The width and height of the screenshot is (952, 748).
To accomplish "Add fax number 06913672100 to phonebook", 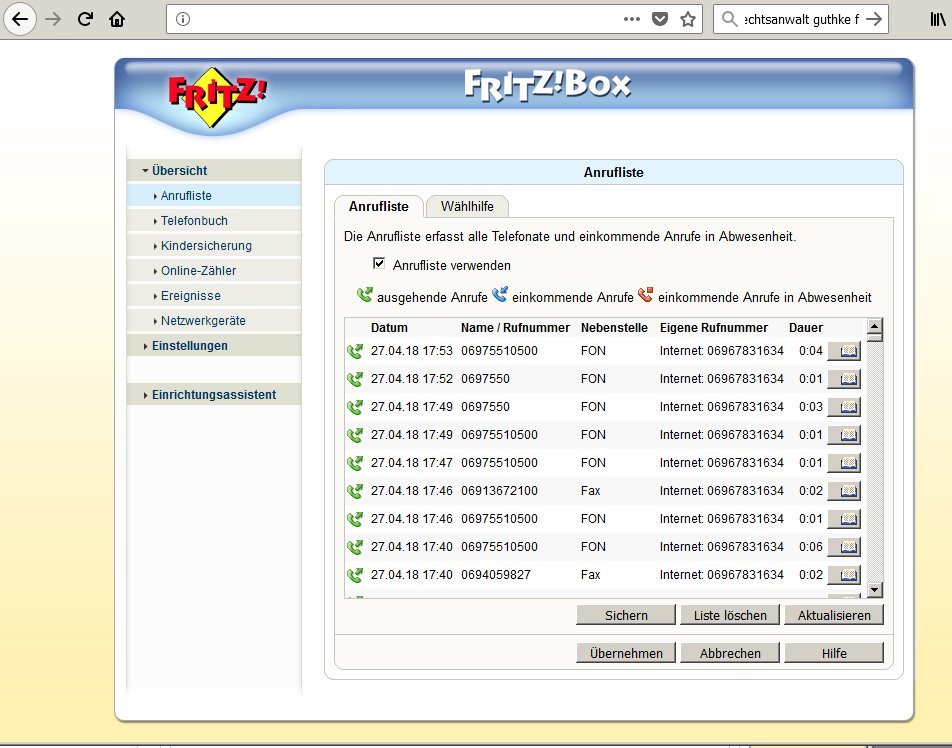I will (844, 491).
